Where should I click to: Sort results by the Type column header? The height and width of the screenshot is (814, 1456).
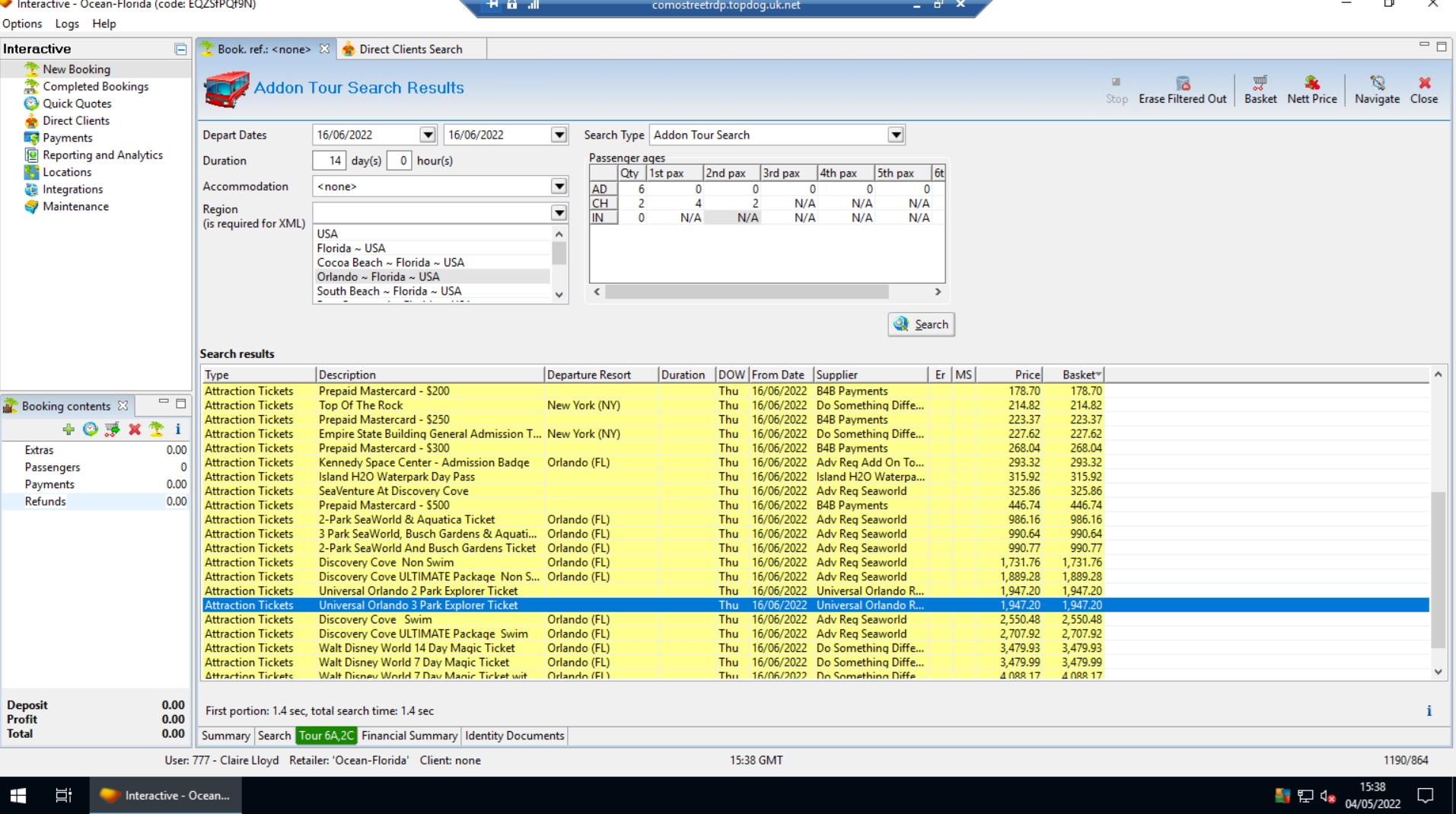click(x=259, y=375)
